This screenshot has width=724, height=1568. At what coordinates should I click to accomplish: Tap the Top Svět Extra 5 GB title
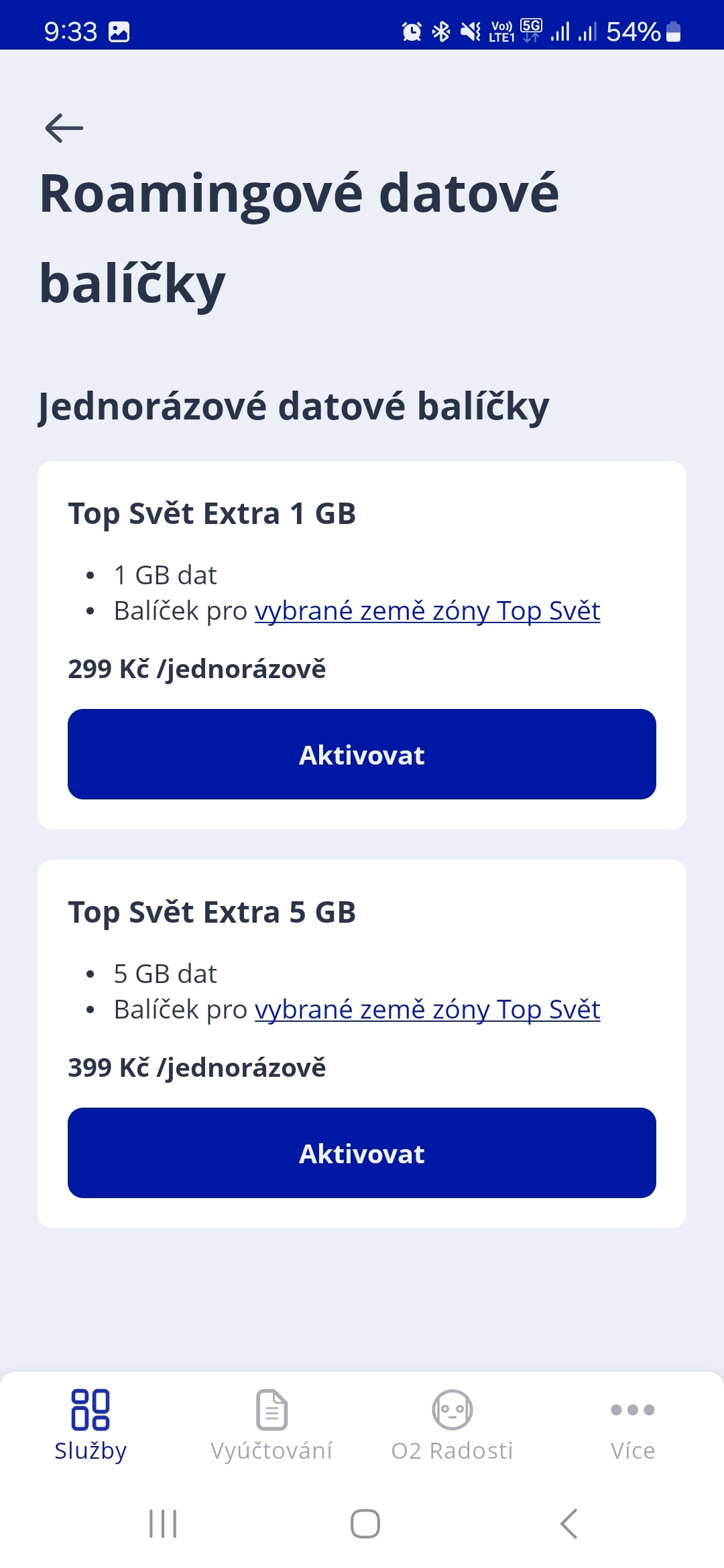pos(212,913)
